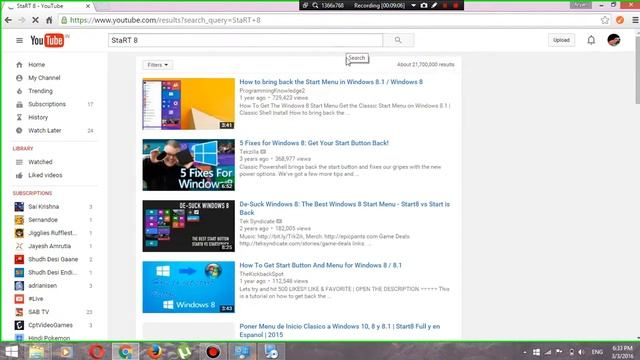This screenshot has width=640, height=360.
Task: Open ProgrammingKnowledge2 channel link
Action: (272, 91)
